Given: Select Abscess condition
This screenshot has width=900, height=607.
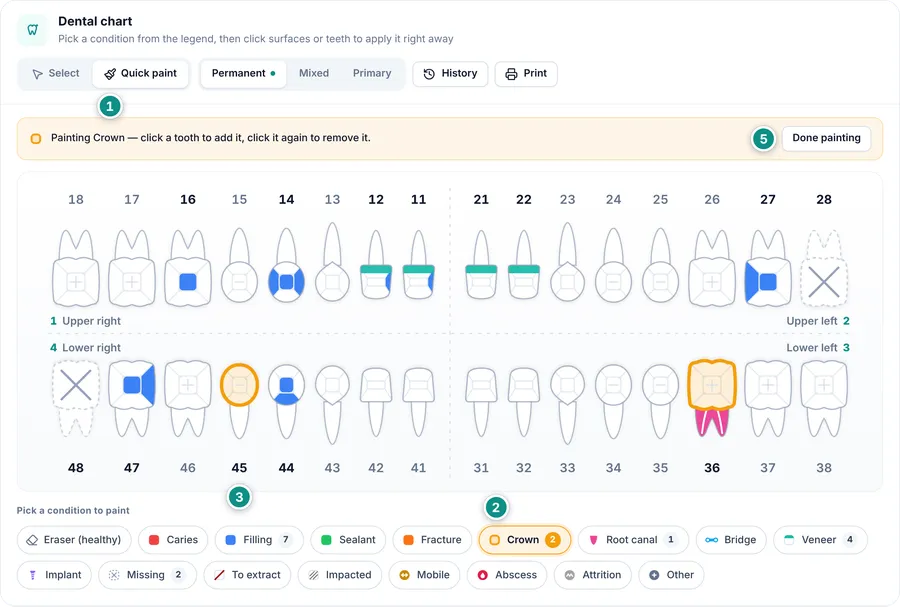Looking at the screenshot, I should tap(507, 575).
